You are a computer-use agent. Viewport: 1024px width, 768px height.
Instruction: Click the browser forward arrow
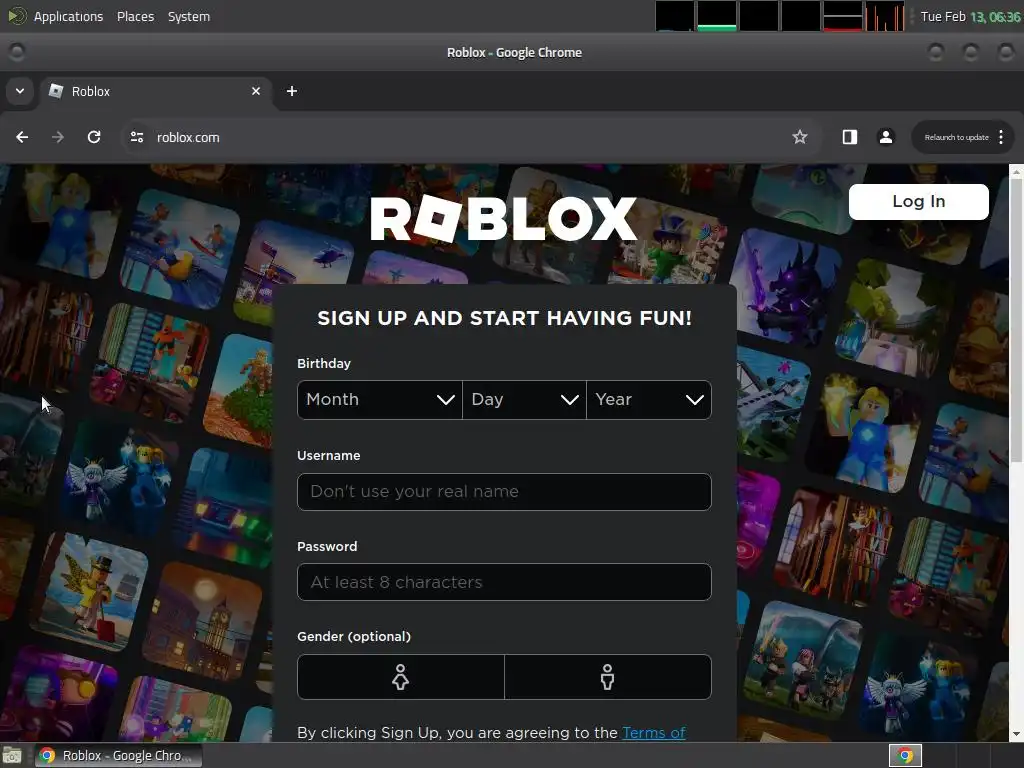point(58,137)
